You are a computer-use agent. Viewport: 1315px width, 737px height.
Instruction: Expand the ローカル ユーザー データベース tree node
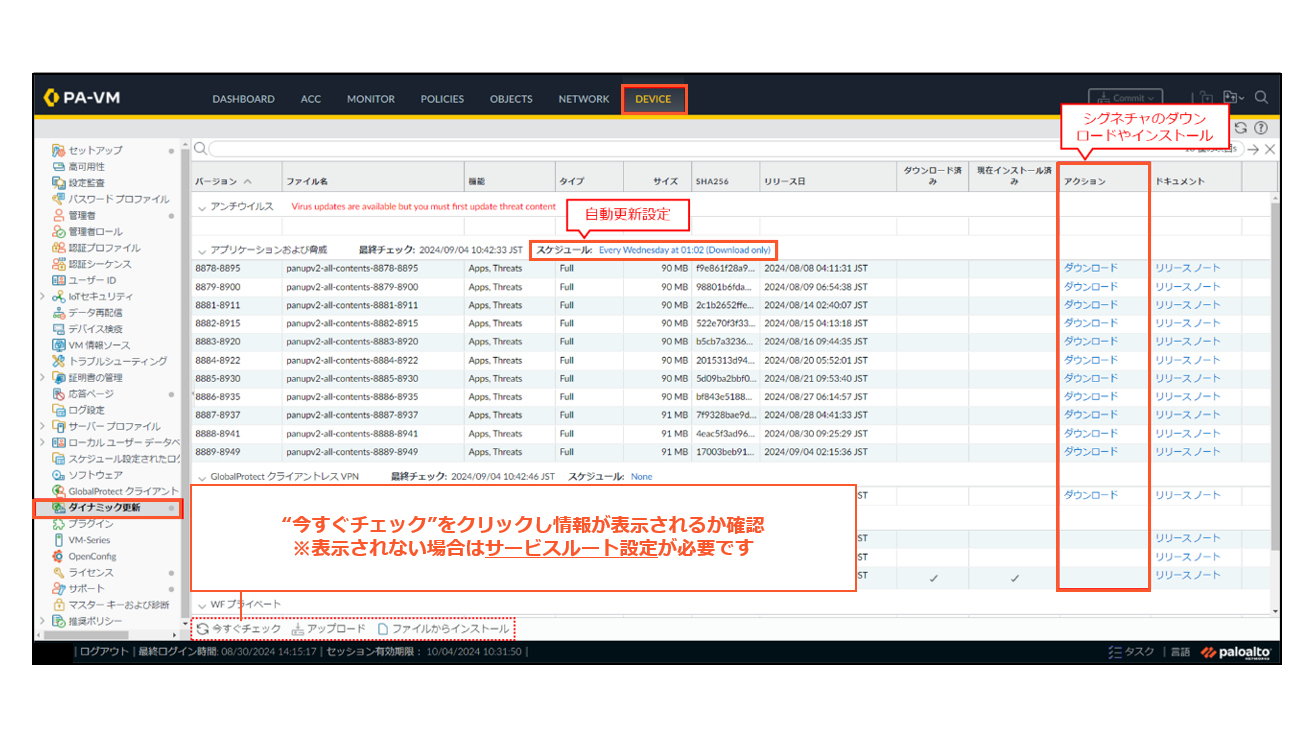(42, 442)
